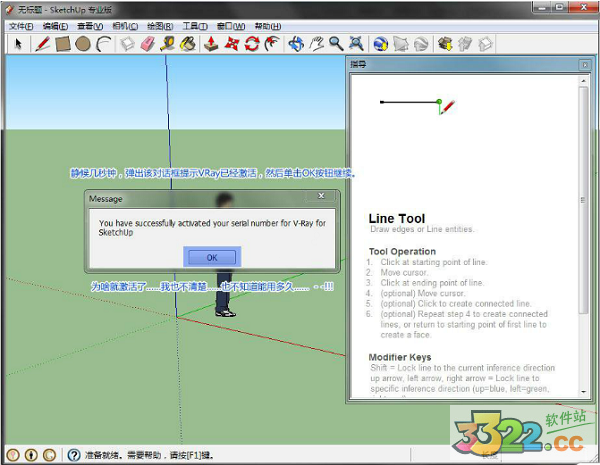Minimize the SketchUp window
This screenshot has height=465, width=600.
[x=541, y=7]
